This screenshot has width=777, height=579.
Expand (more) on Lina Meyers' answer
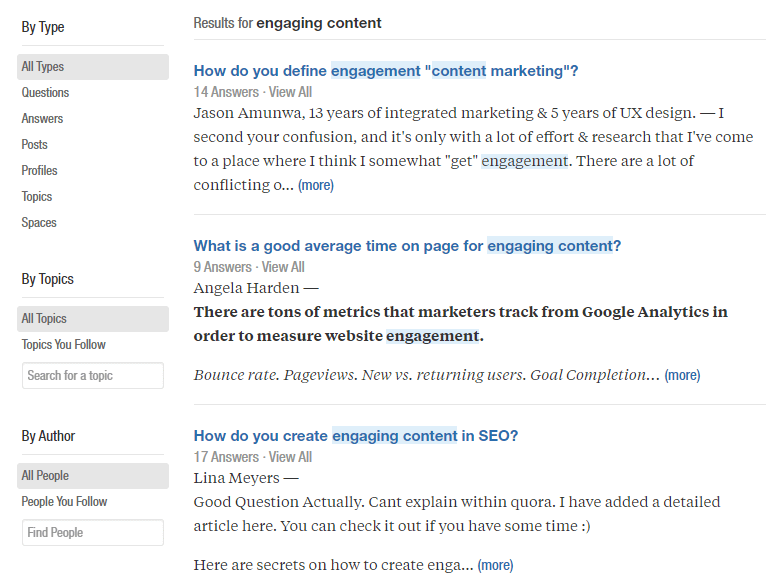(495, 565)
